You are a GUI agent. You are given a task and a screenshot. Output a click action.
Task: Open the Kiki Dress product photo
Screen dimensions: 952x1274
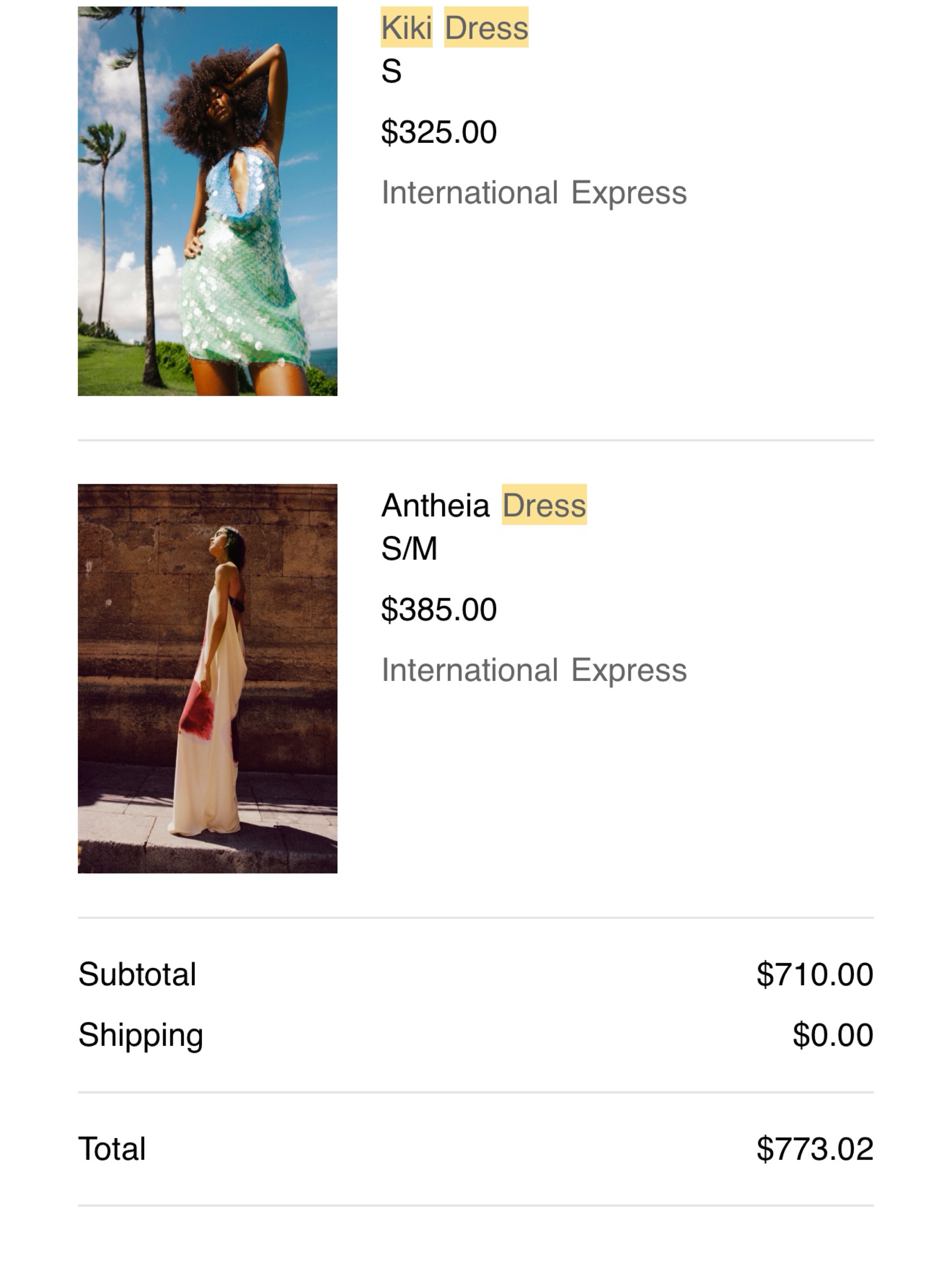point(207,201)
